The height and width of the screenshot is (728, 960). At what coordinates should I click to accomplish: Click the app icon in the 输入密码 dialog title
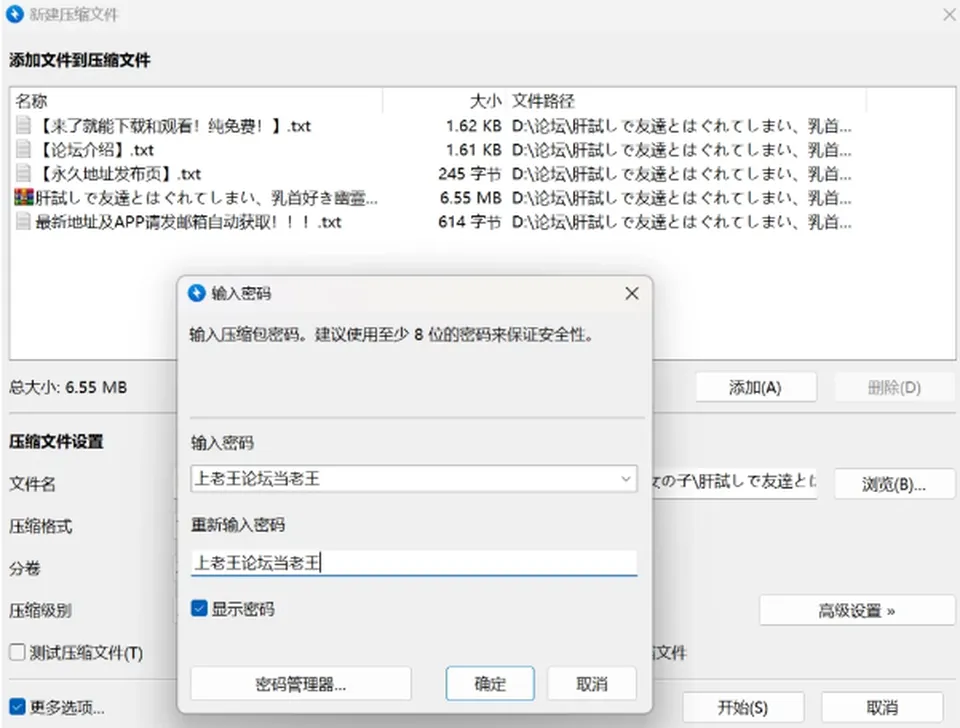tap(197, 293)
